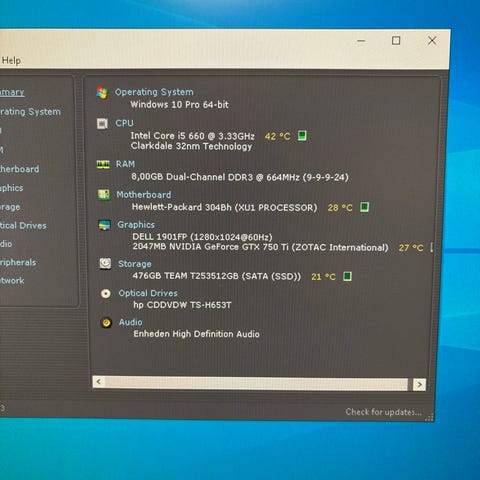Click the motherboard temperature indicator icon
The image size is (480, 480).
[x=365, y=207]
